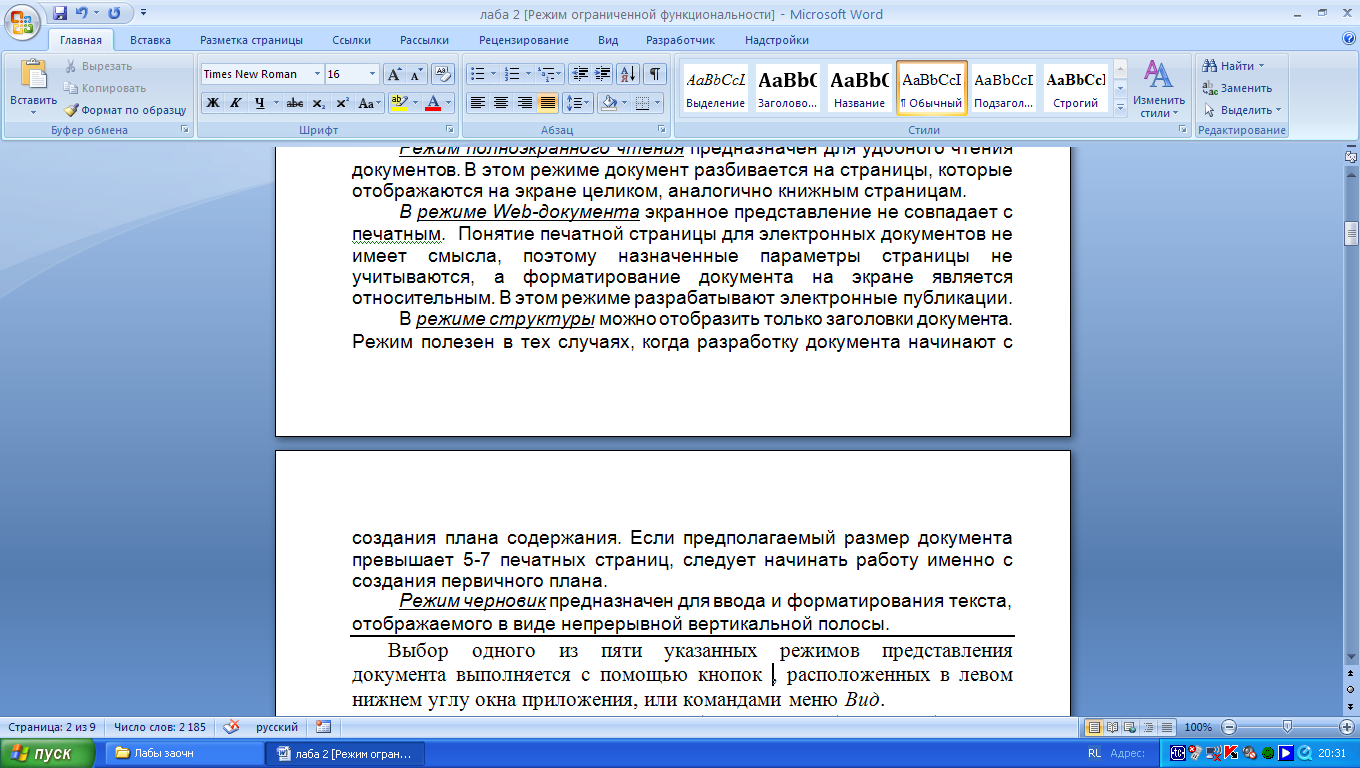
Task: Click the spelling check status icon
Action: 231,727
